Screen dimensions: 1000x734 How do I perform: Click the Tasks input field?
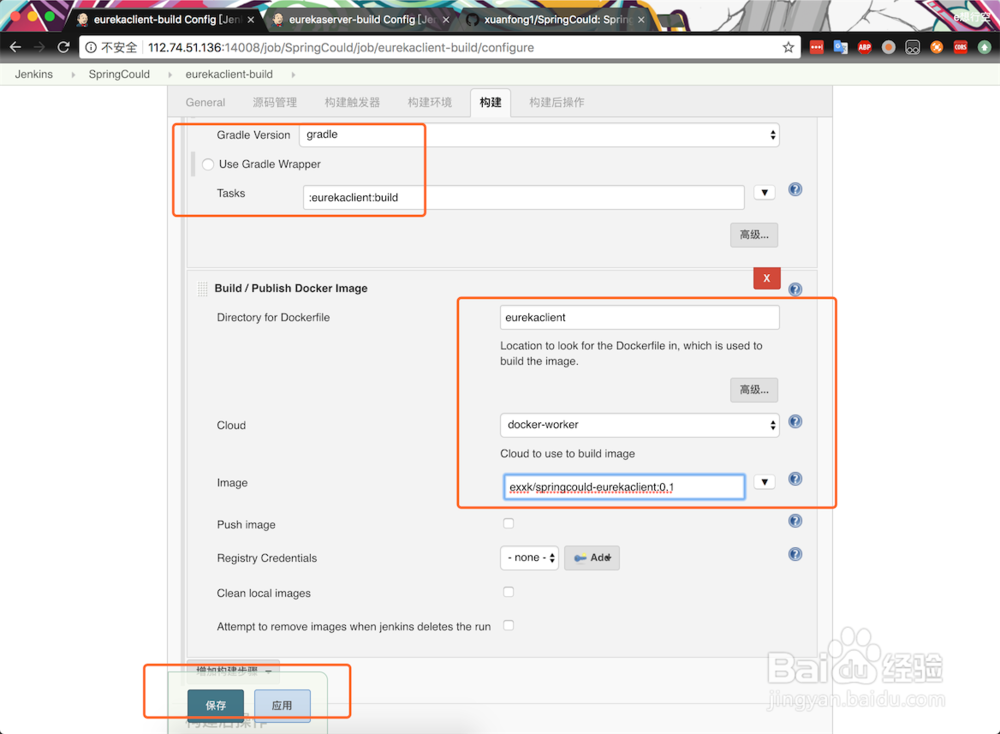point(524,197)
